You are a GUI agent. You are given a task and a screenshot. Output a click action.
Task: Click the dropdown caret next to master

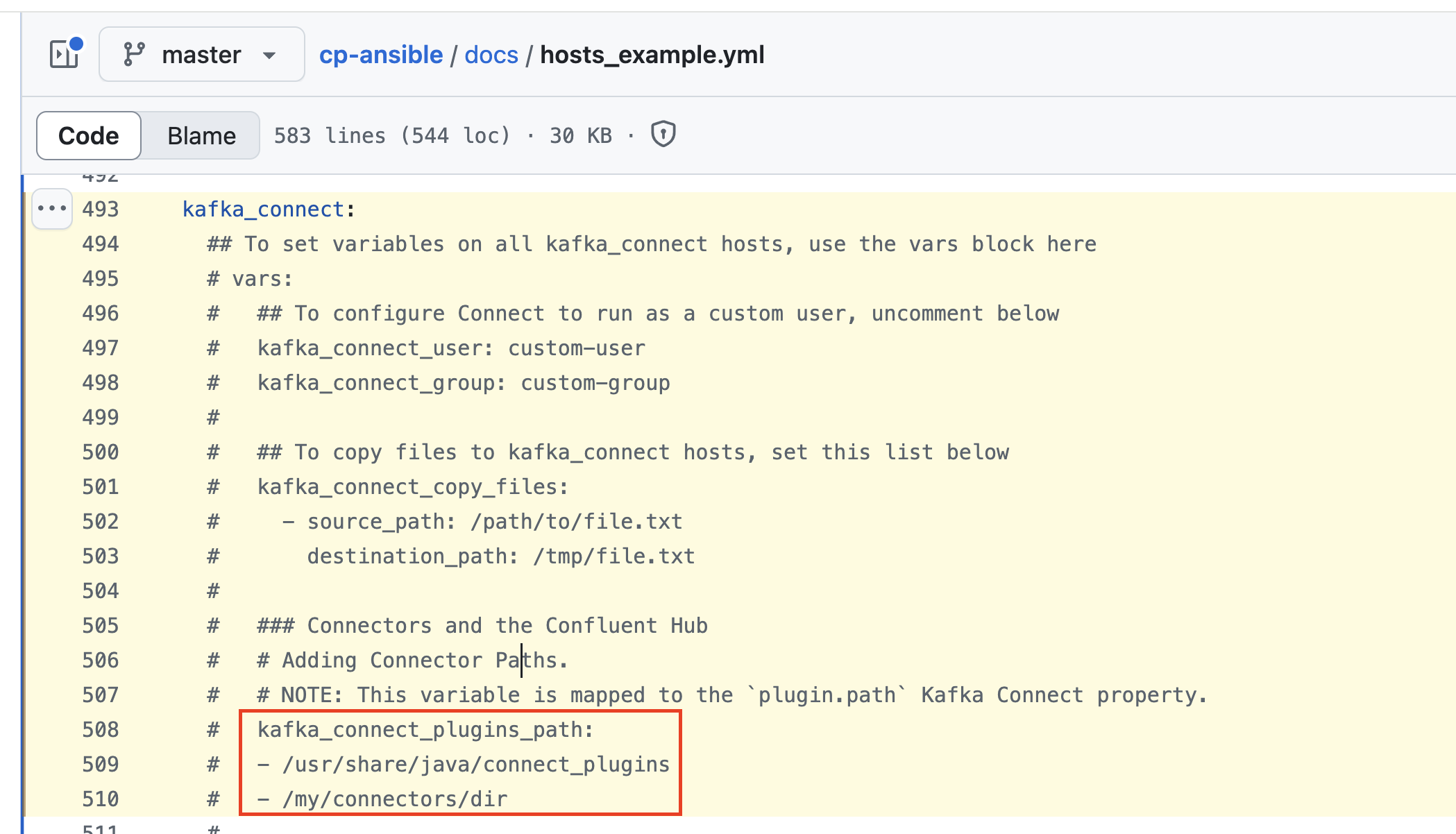(x=271, y=55)
